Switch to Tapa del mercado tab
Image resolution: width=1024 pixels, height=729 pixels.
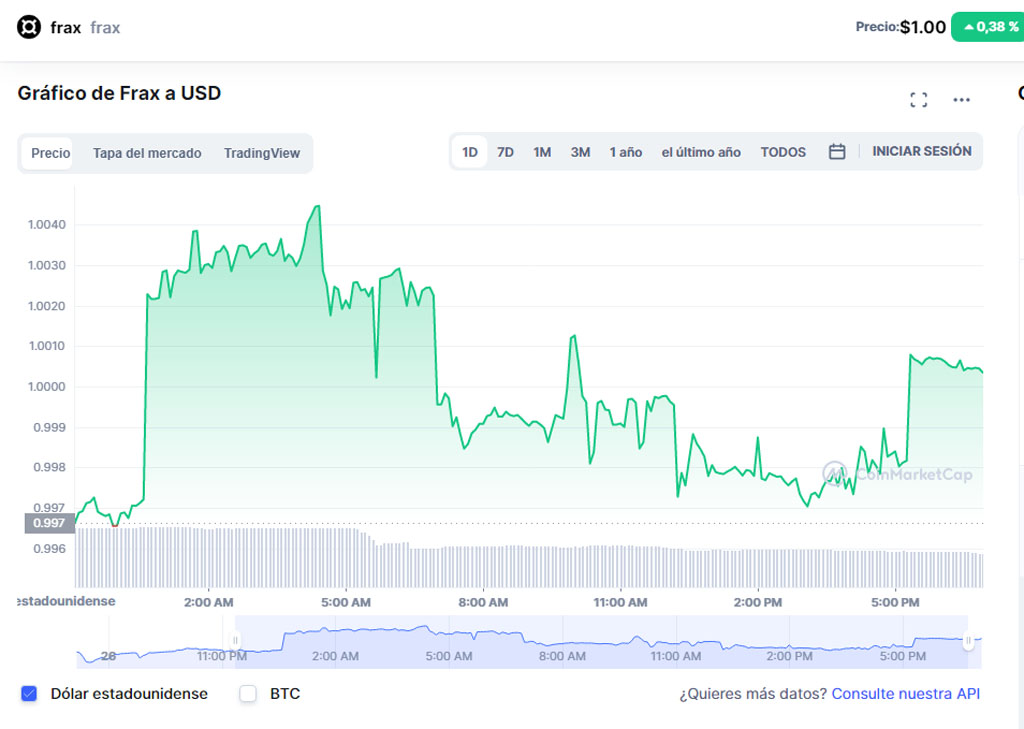coord(147,153)
